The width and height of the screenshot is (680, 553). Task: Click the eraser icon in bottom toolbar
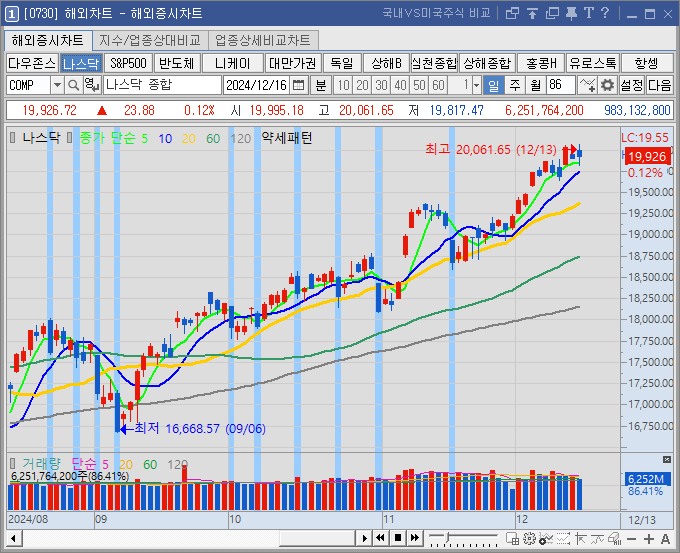tap(615, 539)
